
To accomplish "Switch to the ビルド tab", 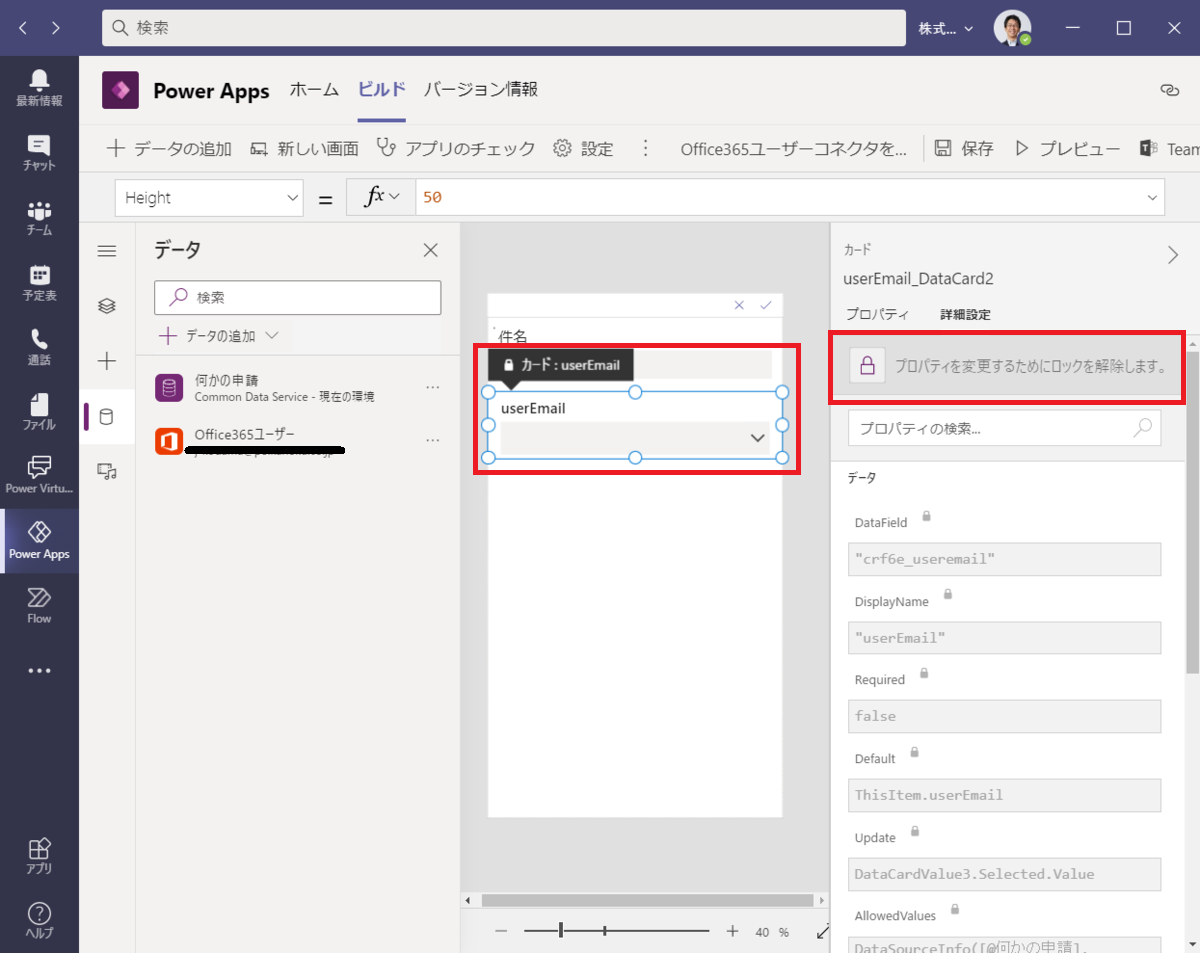I will [382, 90].
